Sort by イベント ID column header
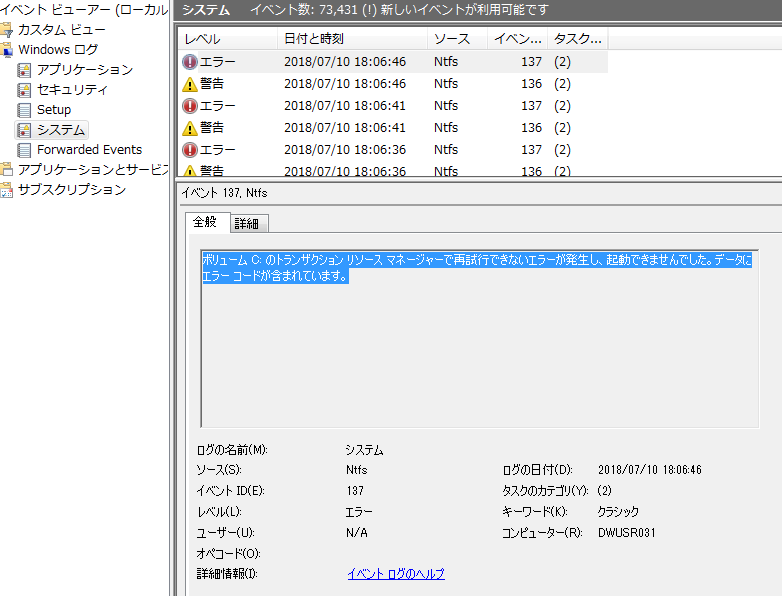The width and height of the screenshot is (782, 596). [517, 39]
